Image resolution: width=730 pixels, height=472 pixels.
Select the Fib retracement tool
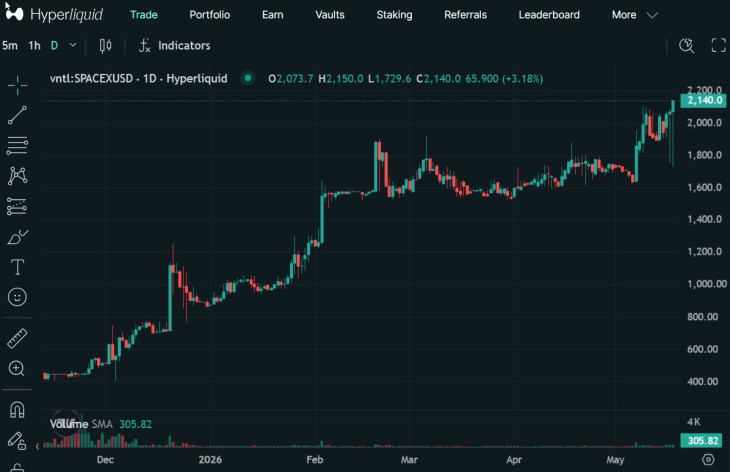pyautogui.click(x=17, y=146)
